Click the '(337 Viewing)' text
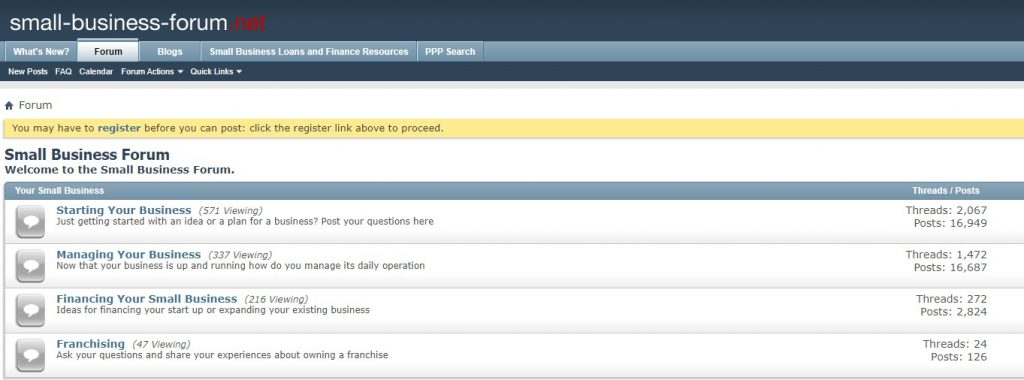The height and width of the screenshot is (380, 1024). click(240, 255)
